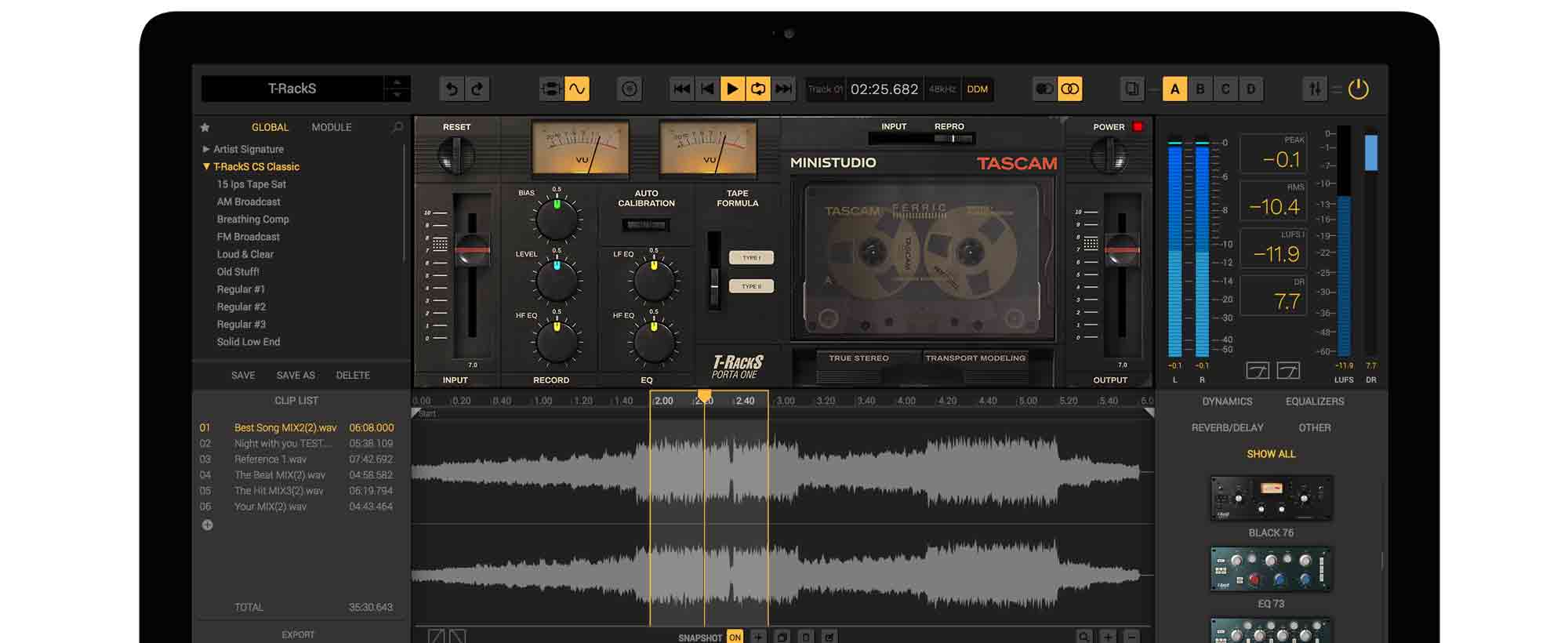Skip to the next track
Screen dimensions: 1568x643
tap(783, 89)
